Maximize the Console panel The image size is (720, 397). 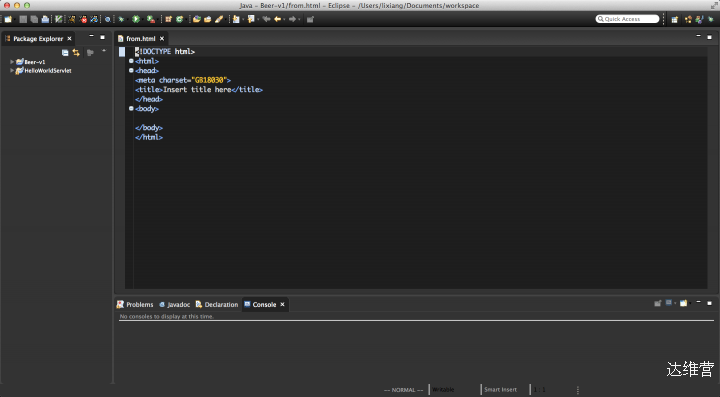coord(709,303)
